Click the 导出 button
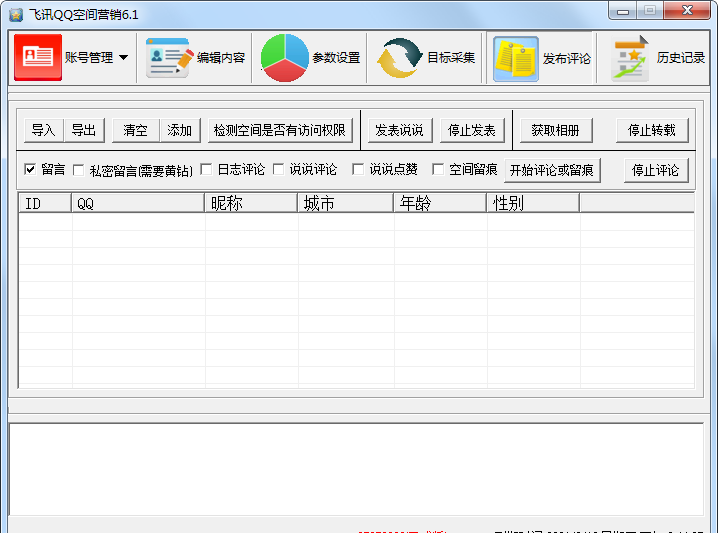The width and height of the screenshot is (718, 556). pos(84,131)
